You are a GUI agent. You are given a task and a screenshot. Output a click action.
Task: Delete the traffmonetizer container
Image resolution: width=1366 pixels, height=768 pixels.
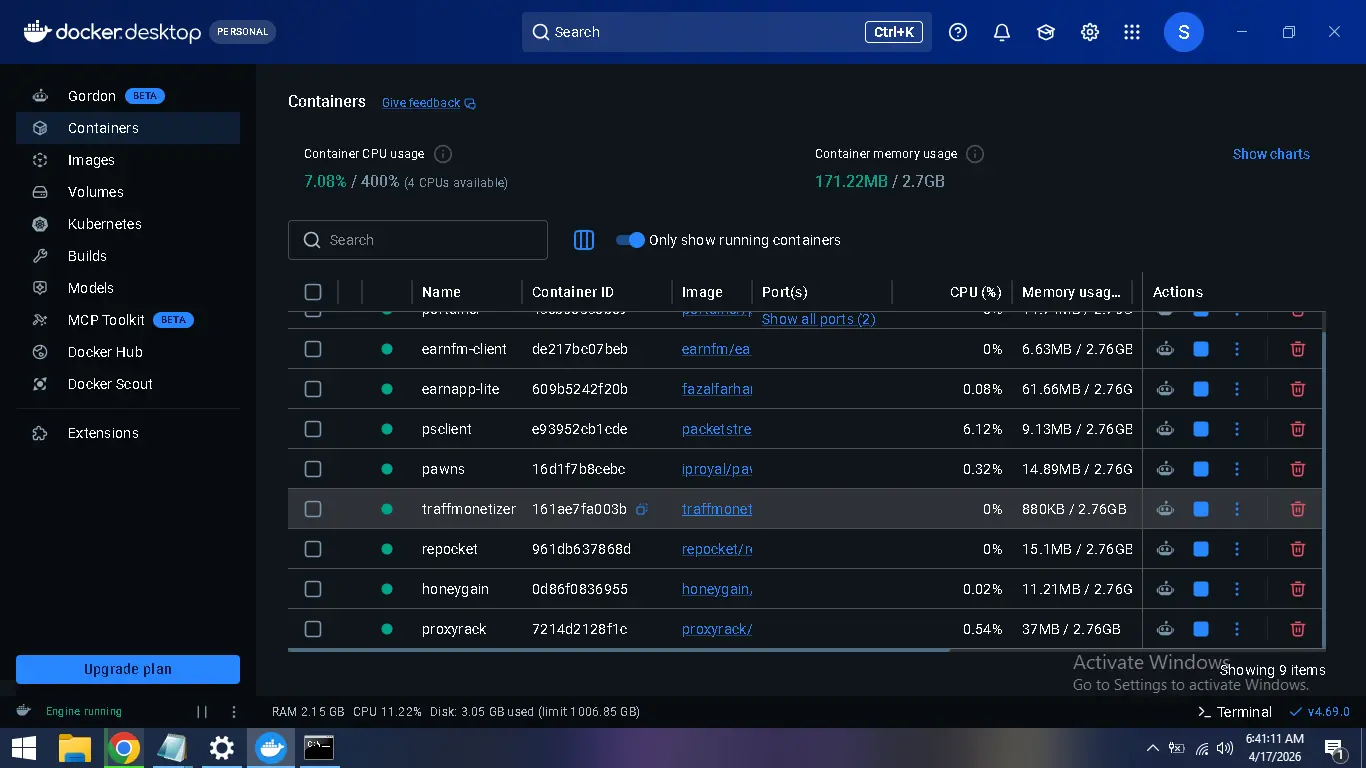tap(1298, 509)
